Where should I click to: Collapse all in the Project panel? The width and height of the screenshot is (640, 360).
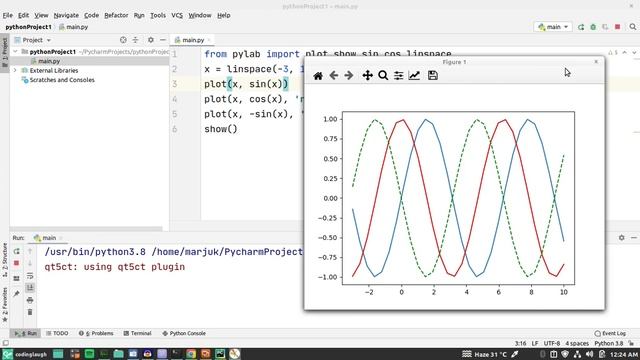click(x=136, y=40)
